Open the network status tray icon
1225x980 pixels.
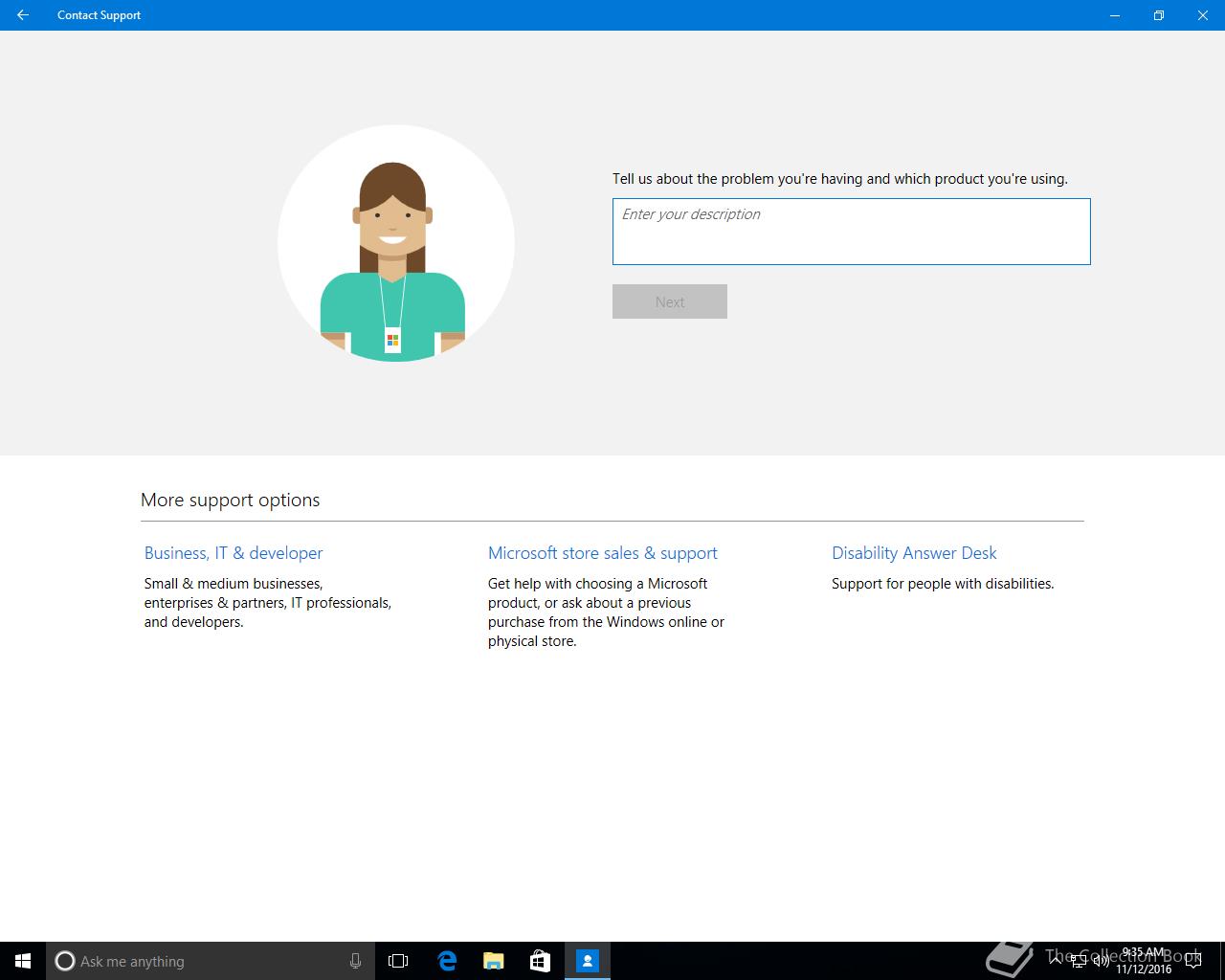tap(1079, 961)
